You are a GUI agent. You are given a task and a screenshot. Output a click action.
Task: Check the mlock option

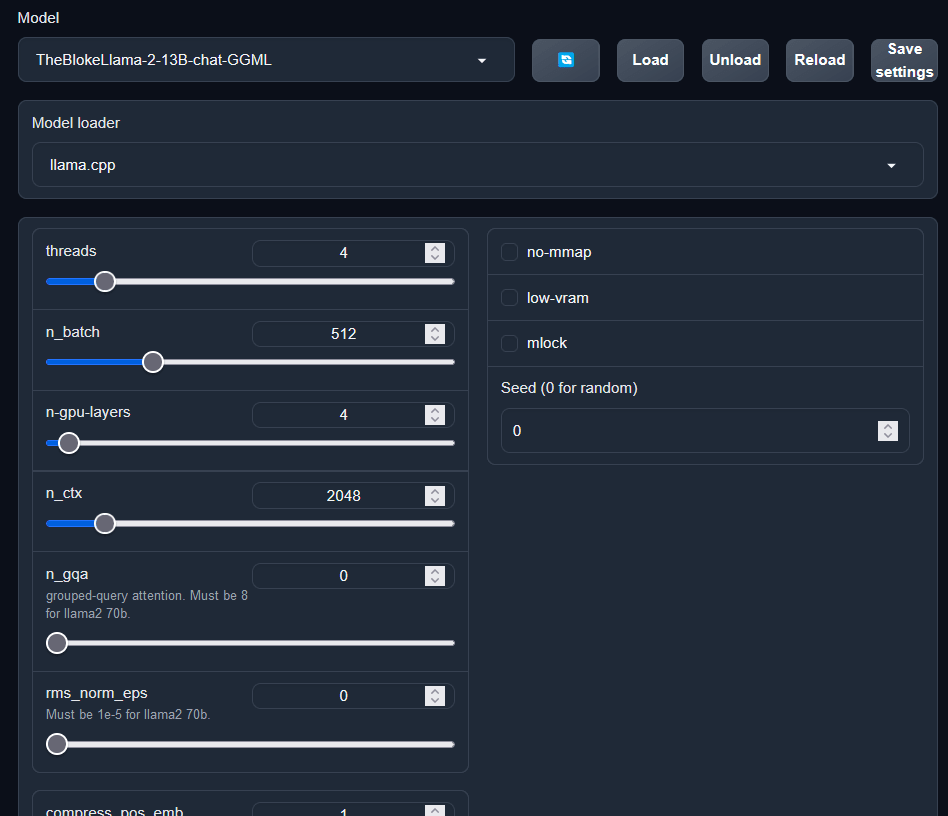tap(509, 343)
